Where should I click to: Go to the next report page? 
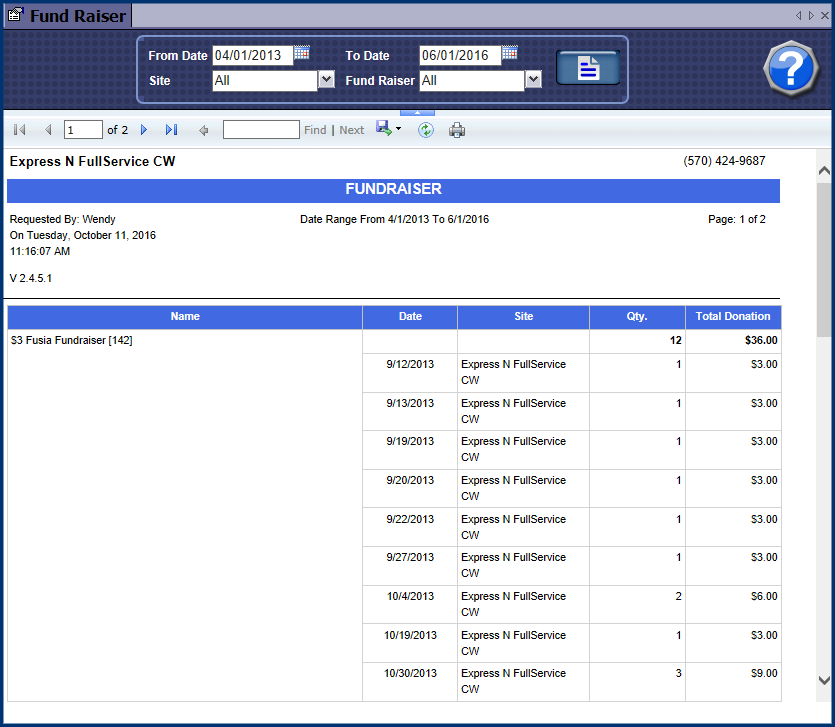point(144,130)
